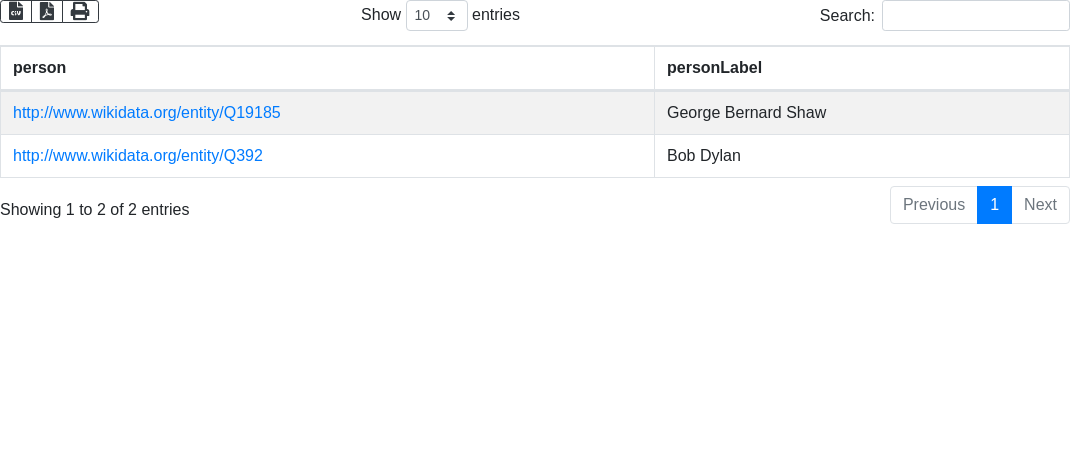Select the George Bernard Shaw cell
The height and width of the screenshot is (450, 1070).
click(746, 113)
